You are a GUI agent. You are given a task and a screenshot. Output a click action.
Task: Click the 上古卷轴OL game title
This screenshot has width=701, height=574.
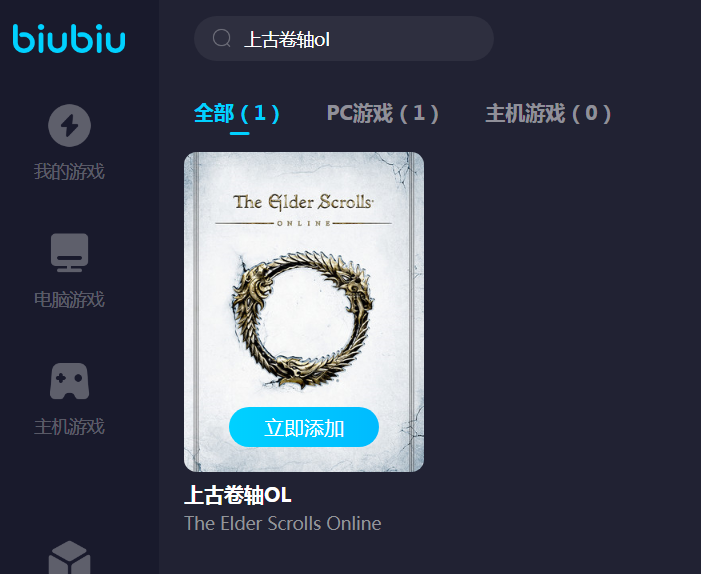coord(238,495)
